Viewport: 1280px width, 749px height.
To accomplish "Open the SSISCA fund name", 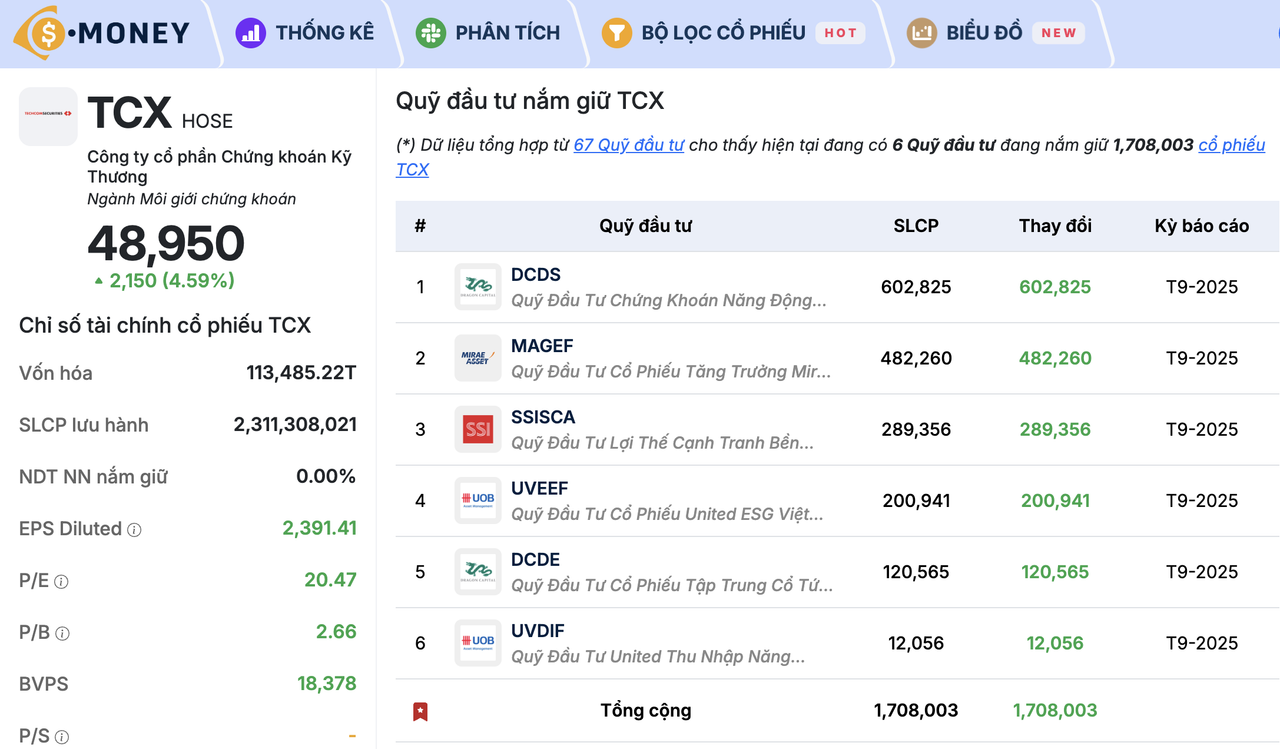I will (543, 417).
